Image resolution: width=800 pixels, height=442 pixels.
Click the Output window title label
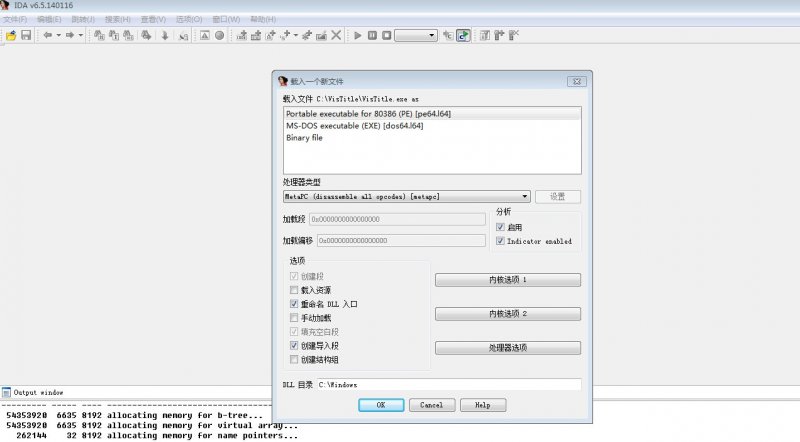pos(38,392)
